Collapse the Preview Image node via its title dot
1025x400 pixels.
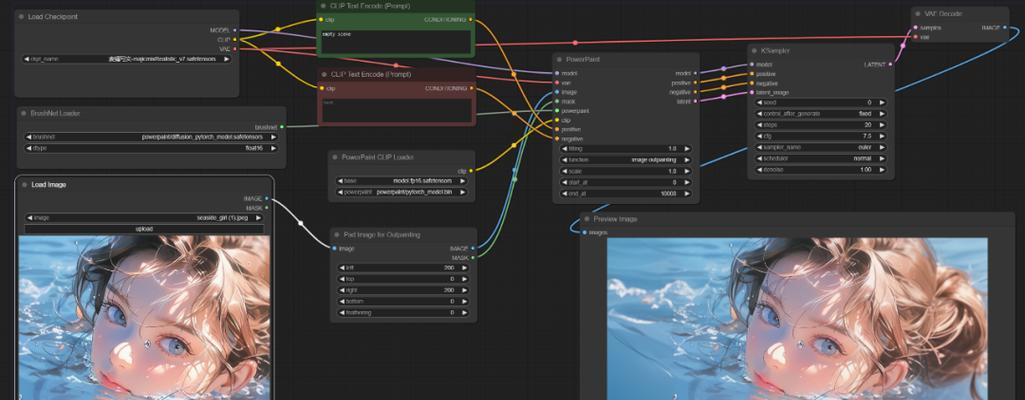tap(586, 219)
